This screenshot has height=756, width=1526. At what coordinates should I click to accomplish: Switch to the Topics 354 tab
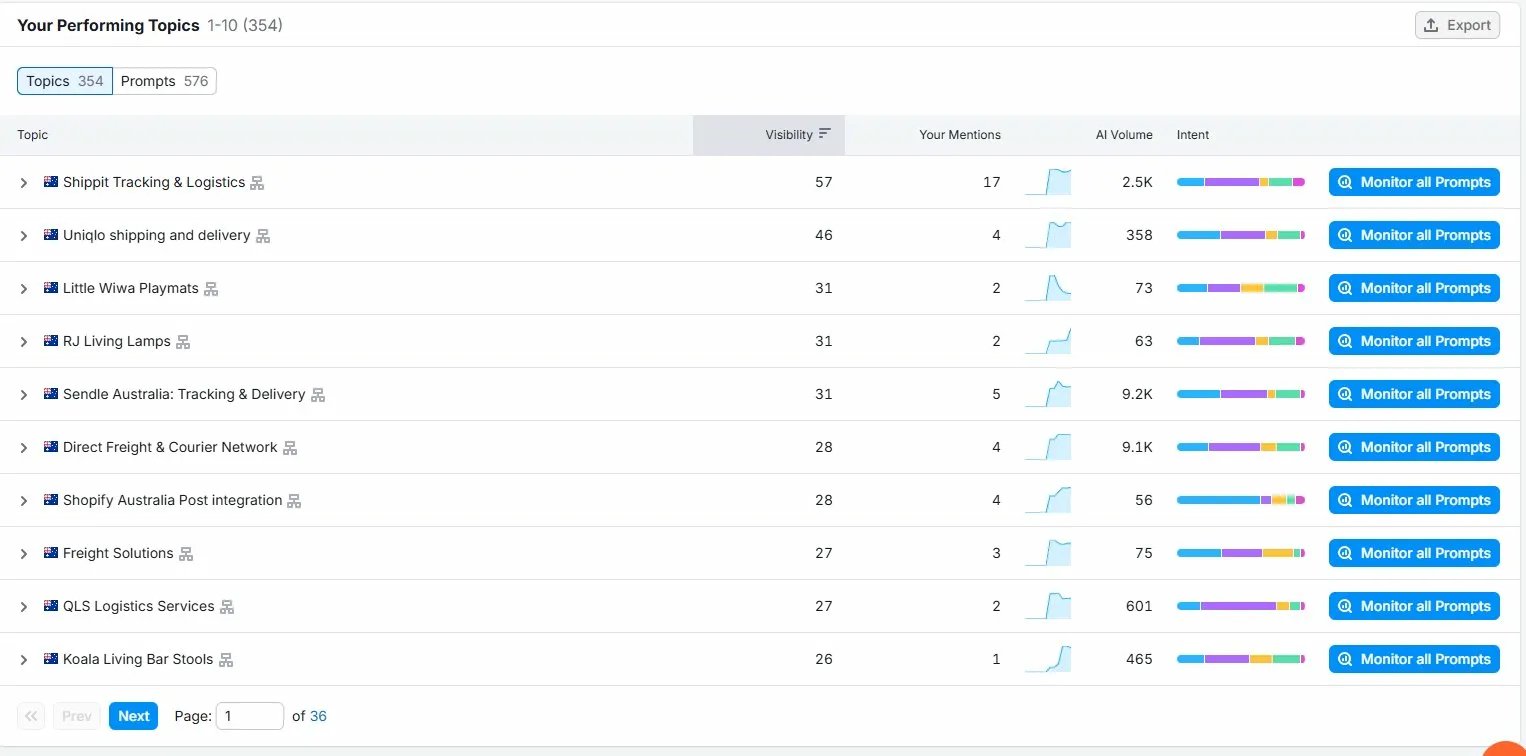tap(65, 81)
